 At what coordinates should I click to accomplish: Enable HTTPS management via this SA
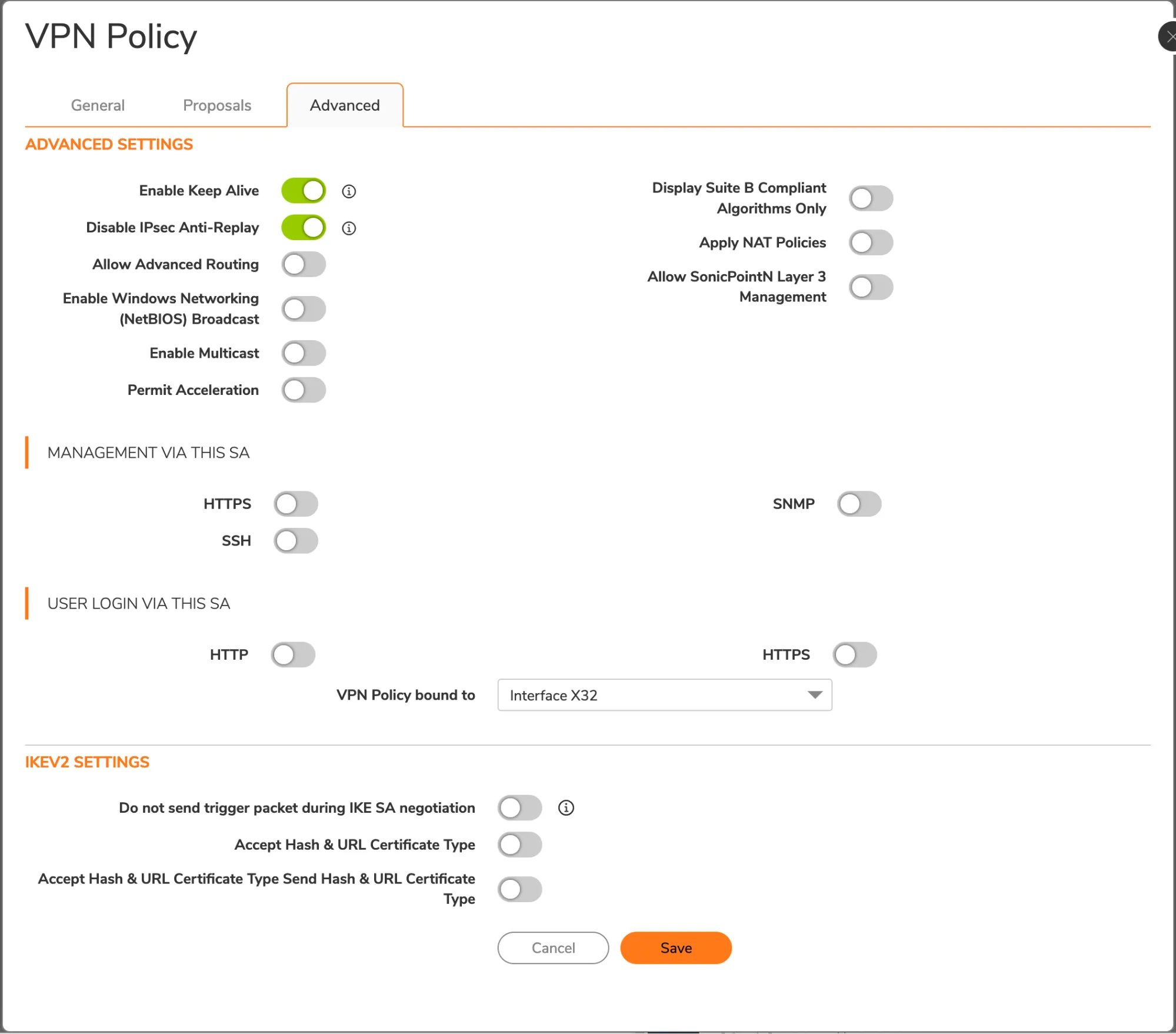(296, 504)
